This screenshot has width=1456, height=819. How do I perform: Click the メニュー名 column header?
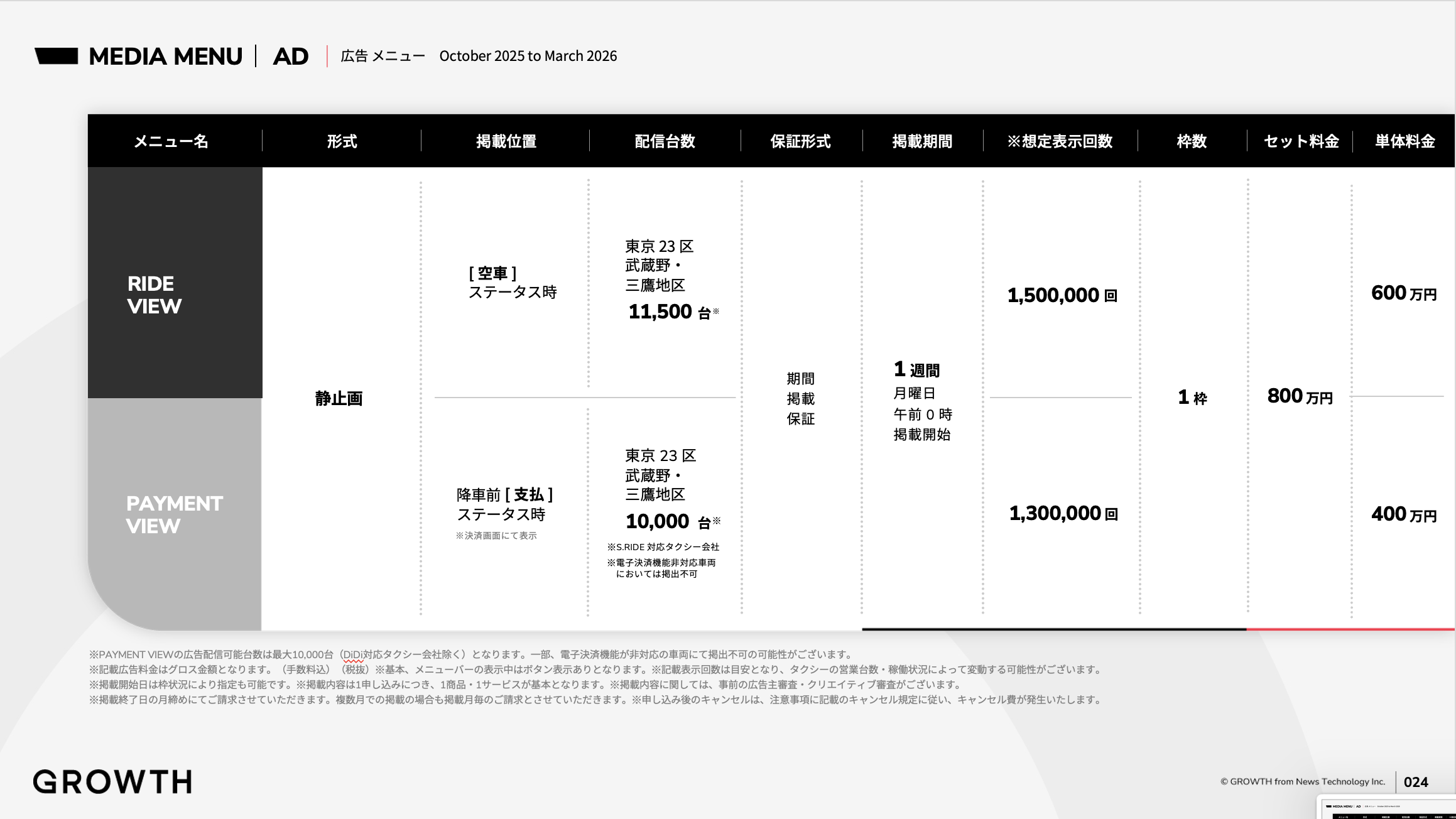(x=171, y=141)
